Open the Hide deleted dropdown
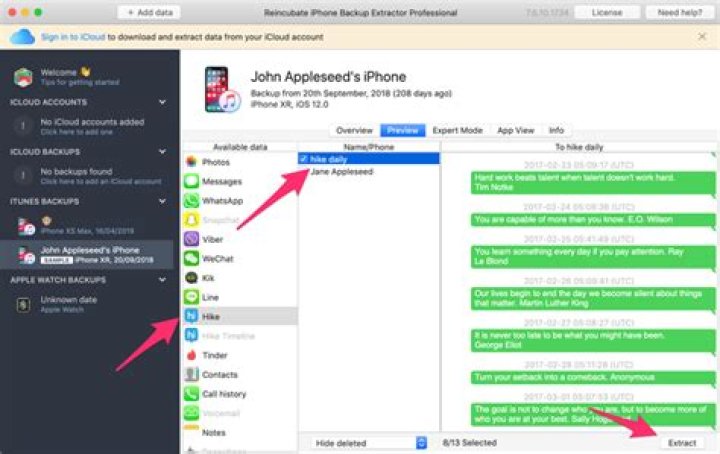The width and height of the screenshot is (720, 454). (x=371, y=442)
